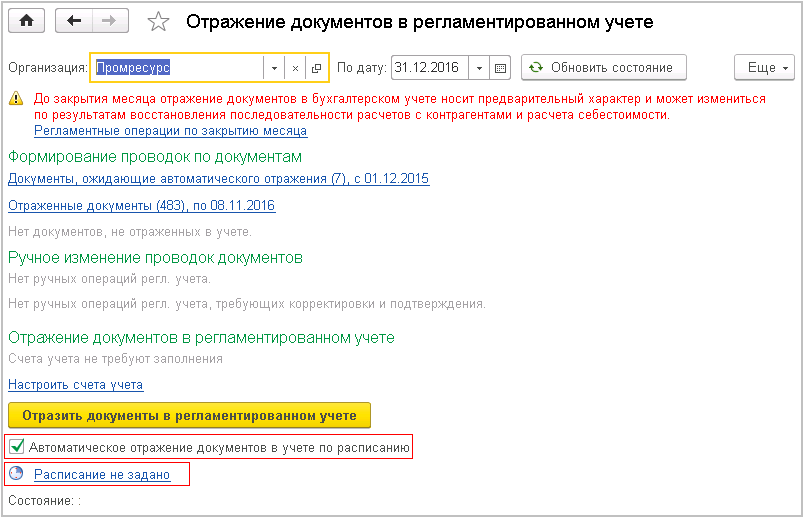Go to the Home page icon
The image size is (804, 521).
click(x=26, y=21)
